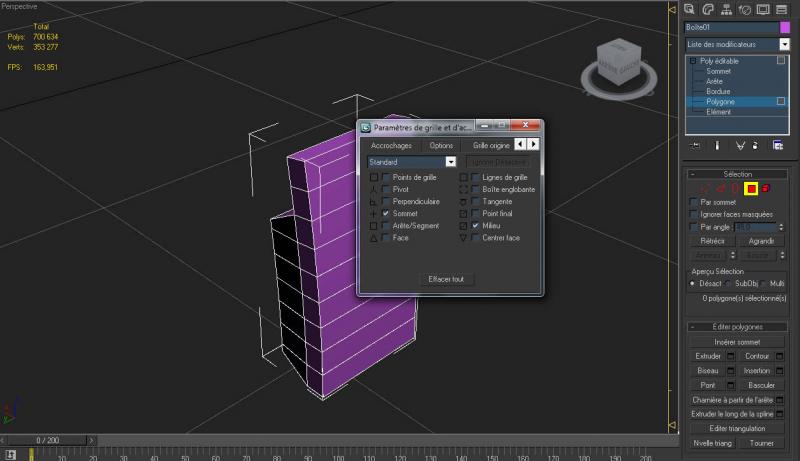800x461 pixels.
Task: Select the SubObj preview radio button
Action: [x=727, y=284]
